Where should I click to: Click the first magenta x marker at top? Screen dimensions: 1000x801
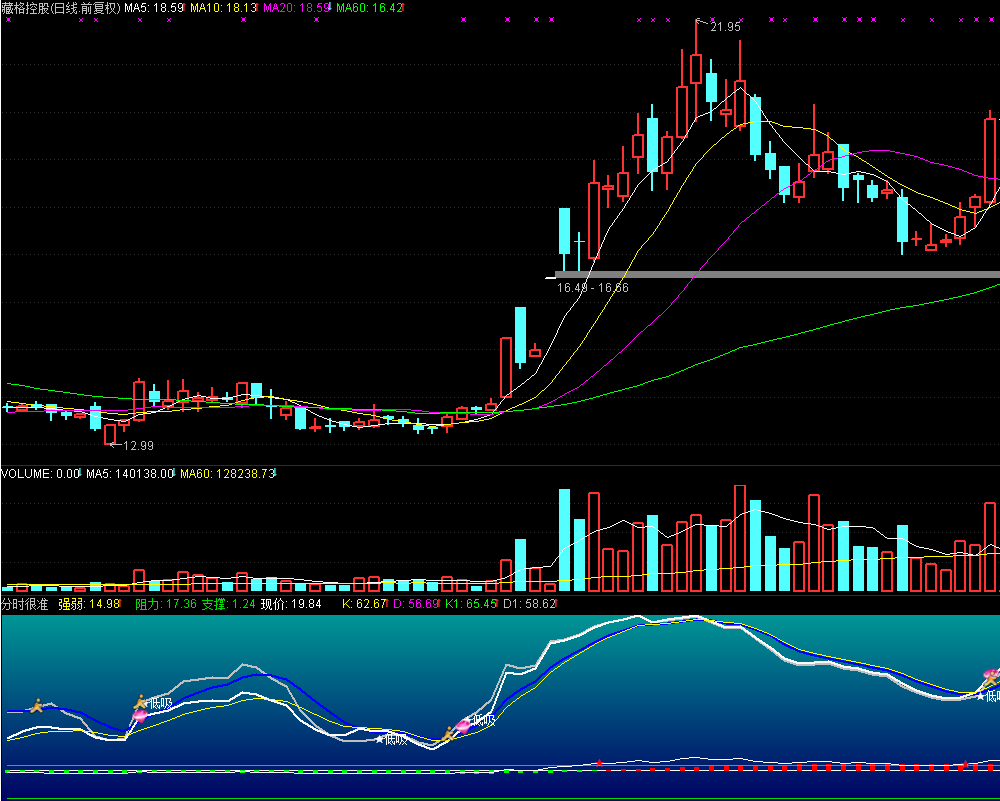coord(8,20)
